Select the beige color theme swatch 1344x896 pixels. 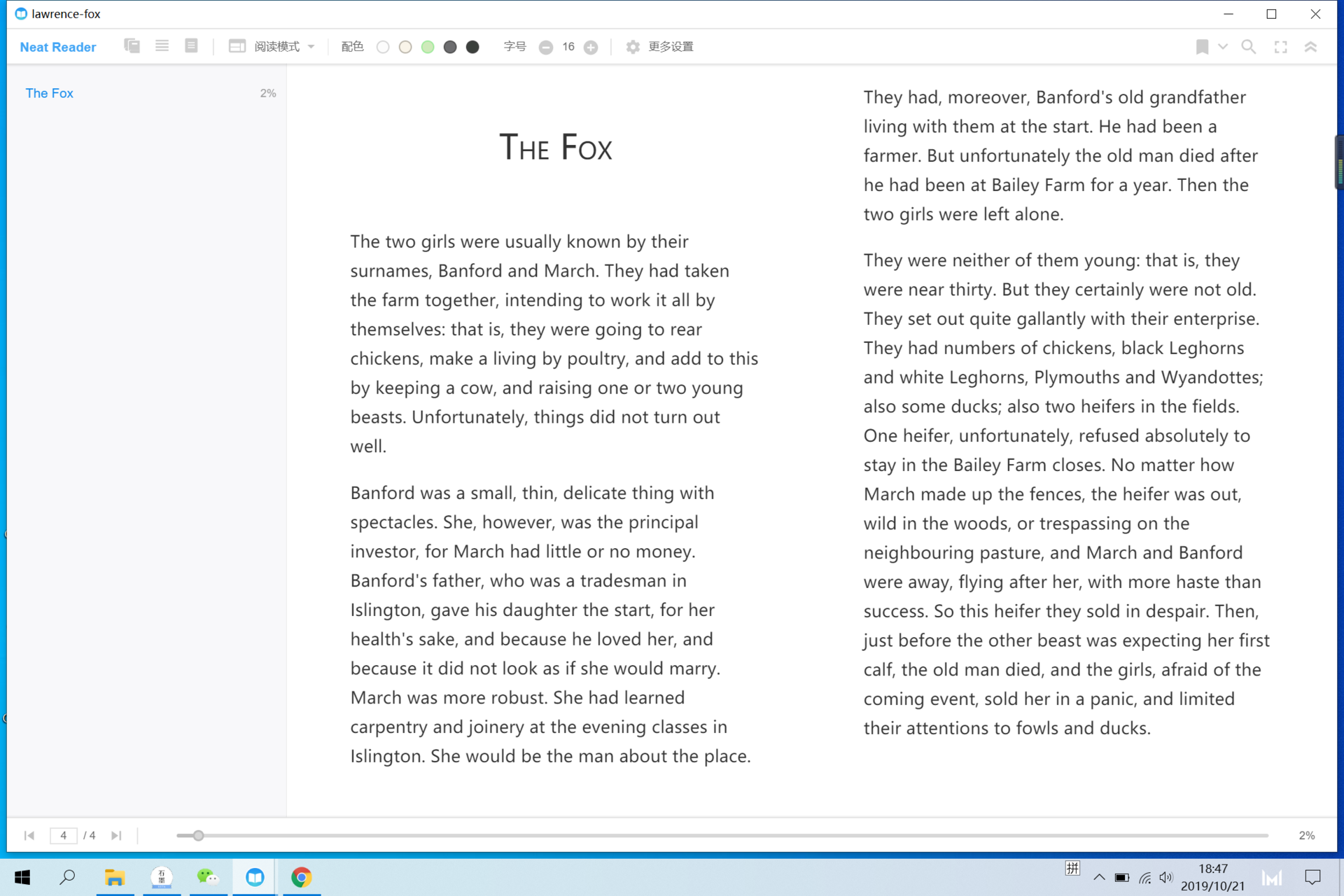[x=405, y=47]
